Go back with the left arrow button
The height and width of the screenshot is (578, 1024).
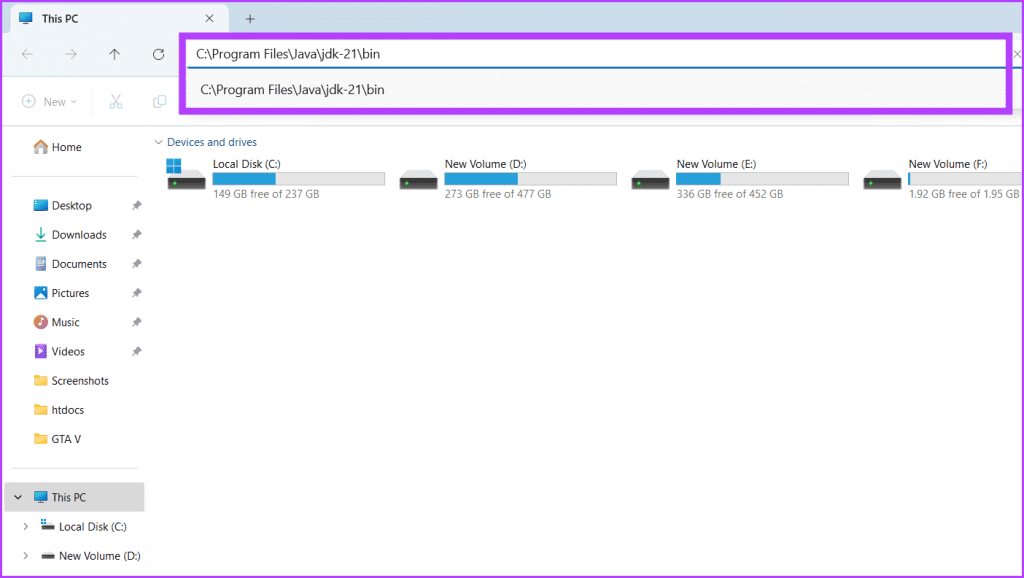point(27,54)
